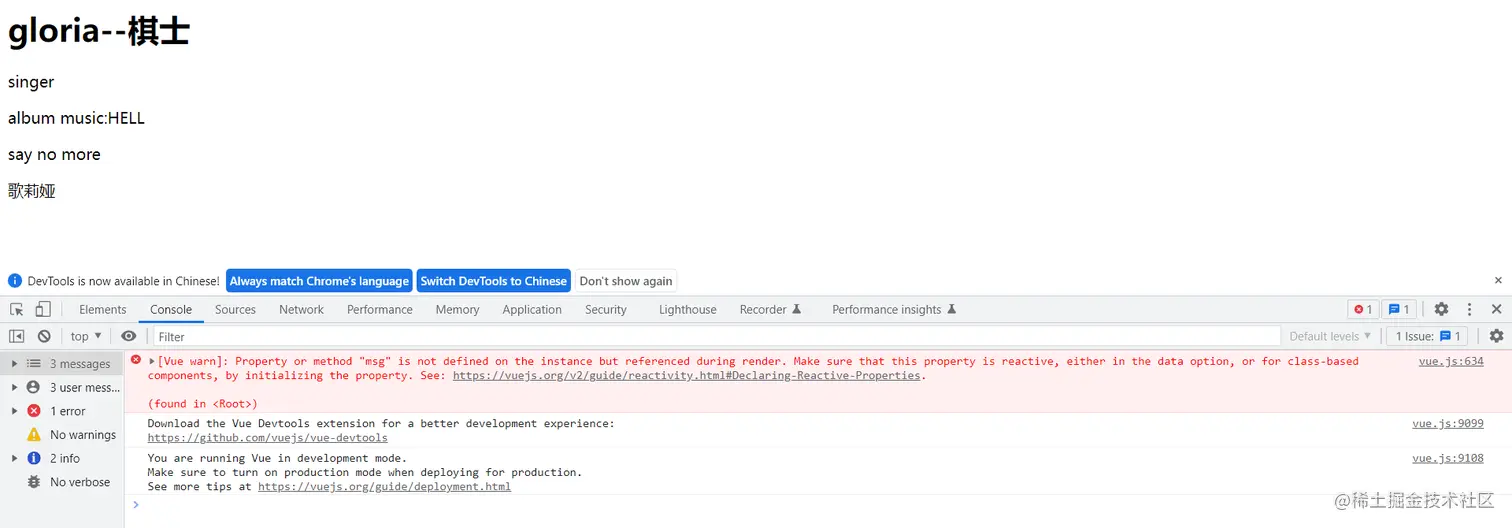Switch to the Elements tab
This screenshot has width=1512, height=528.
coord(103,310)
